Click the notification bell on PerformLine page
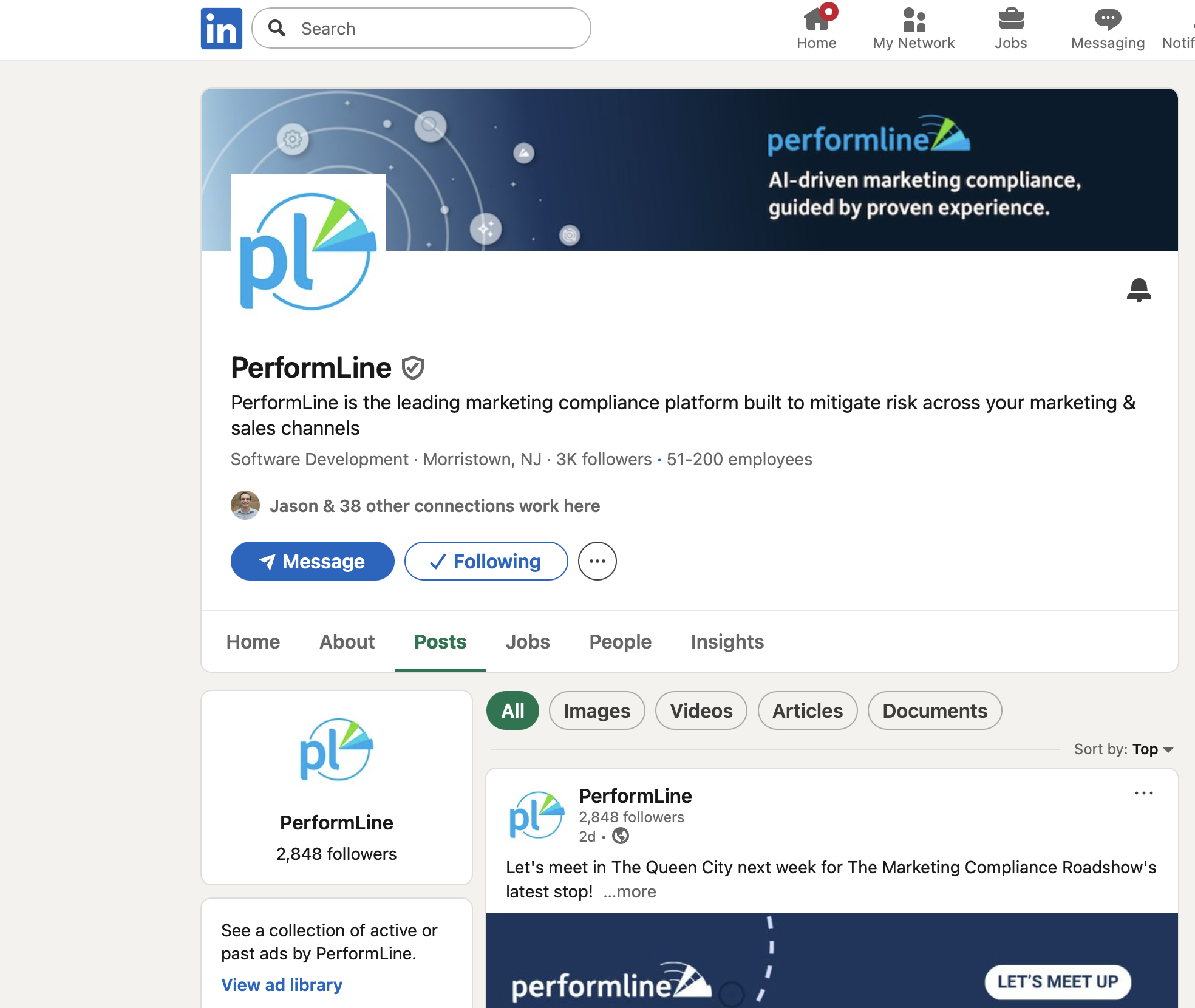This screenshot has height=1008, width=1195. point(1139,290)
